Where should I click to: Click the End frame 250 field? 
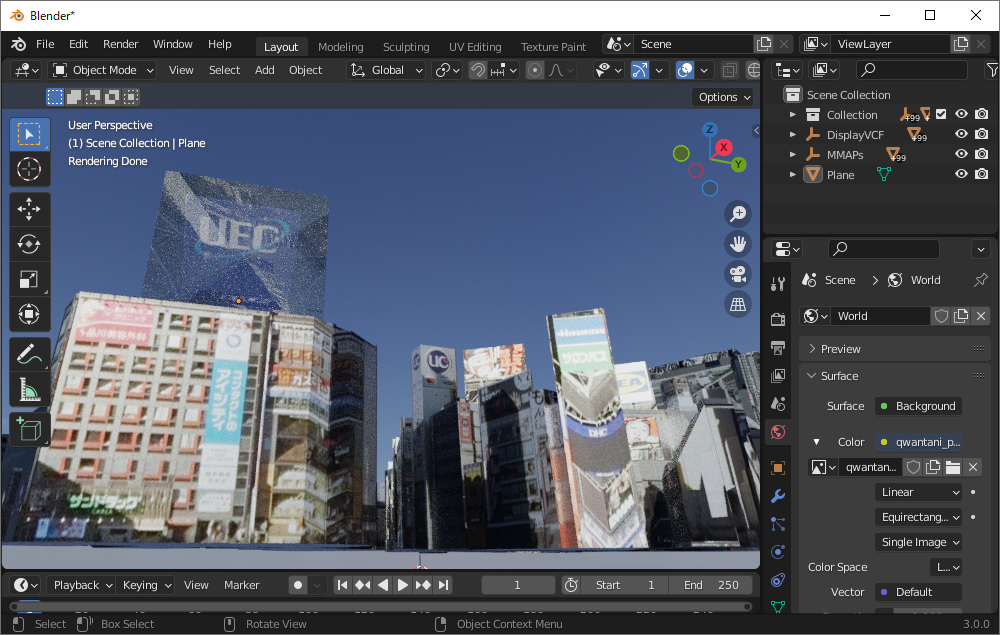tap(710, 585)
